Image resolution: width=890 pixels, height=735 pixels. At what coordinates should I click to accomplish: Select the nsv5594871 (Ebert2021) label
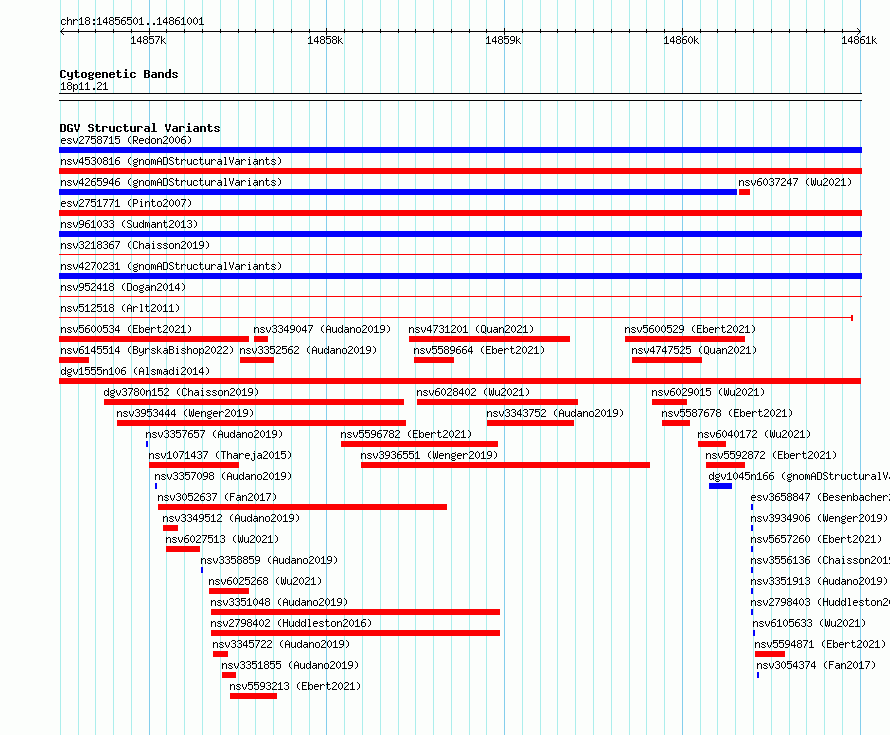point(820,644)
